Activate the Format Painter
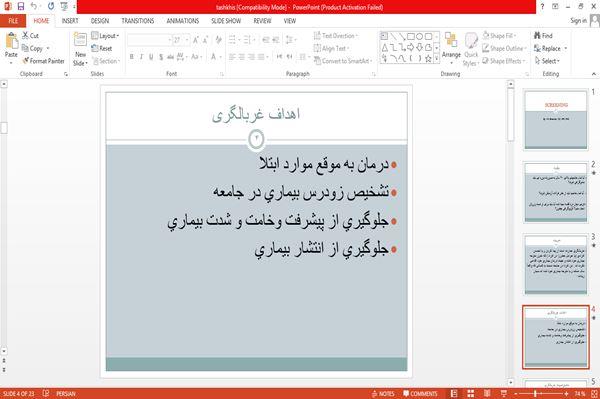The image size is (600, 399). (44, 61)
